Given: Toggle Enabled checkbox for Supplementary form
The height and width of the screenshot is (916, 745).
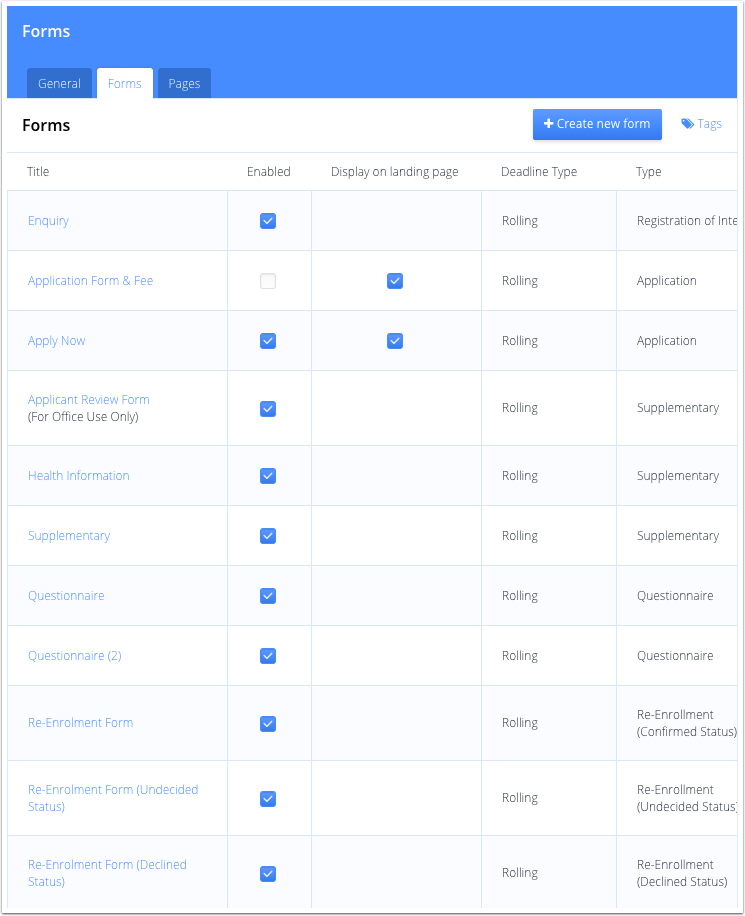Looking at the screenshot, I should 268,536.
